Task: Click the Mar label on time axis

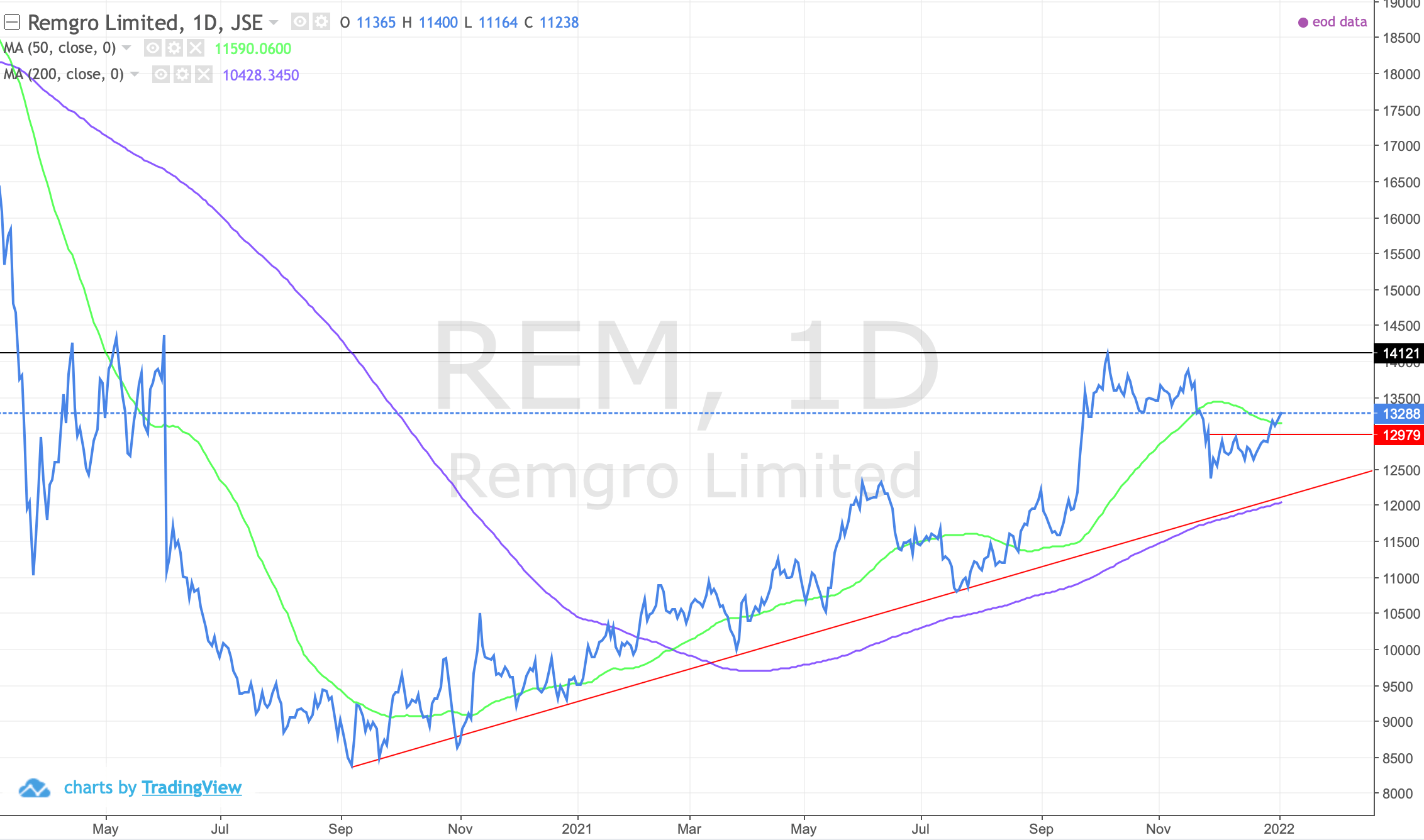Action: (689, 829)
